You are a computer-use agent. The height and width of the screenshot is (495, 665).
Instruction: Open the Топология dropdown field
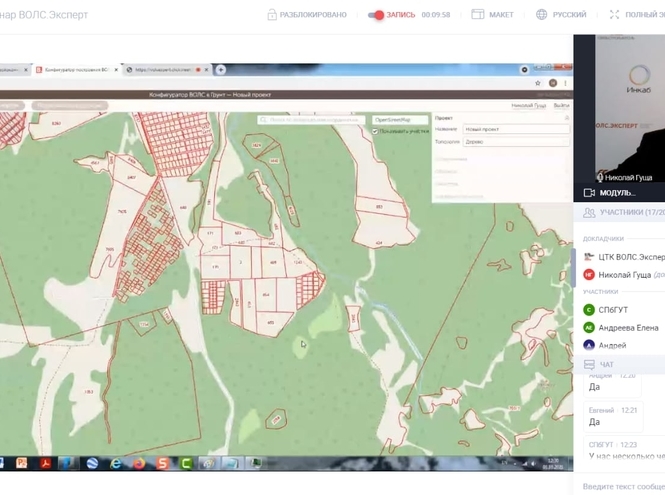(x=516, y=142)
